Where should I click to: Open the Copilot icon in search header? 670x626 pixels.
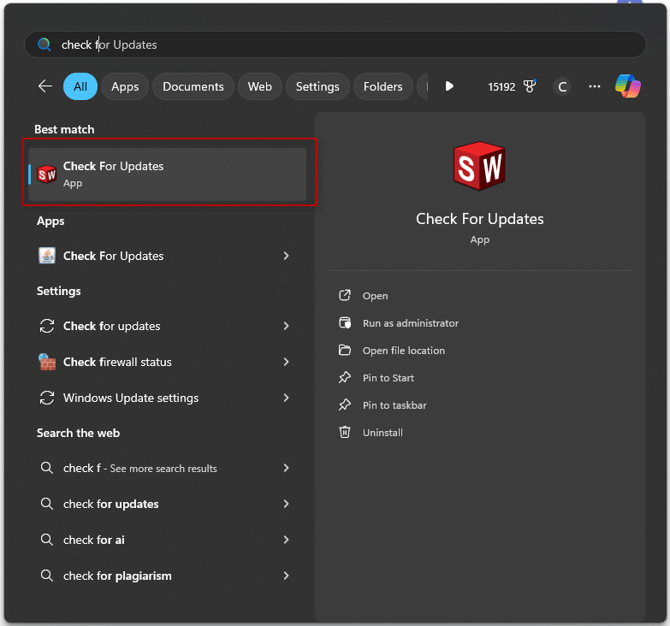point(628,87)
